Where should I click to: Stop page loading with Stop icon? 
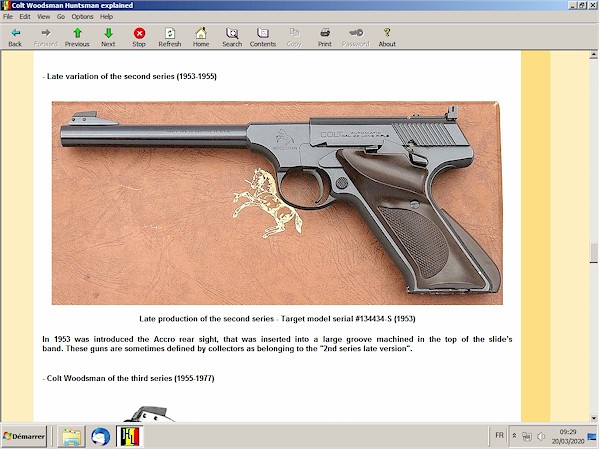pyautogui.click(x=139, y=37)
